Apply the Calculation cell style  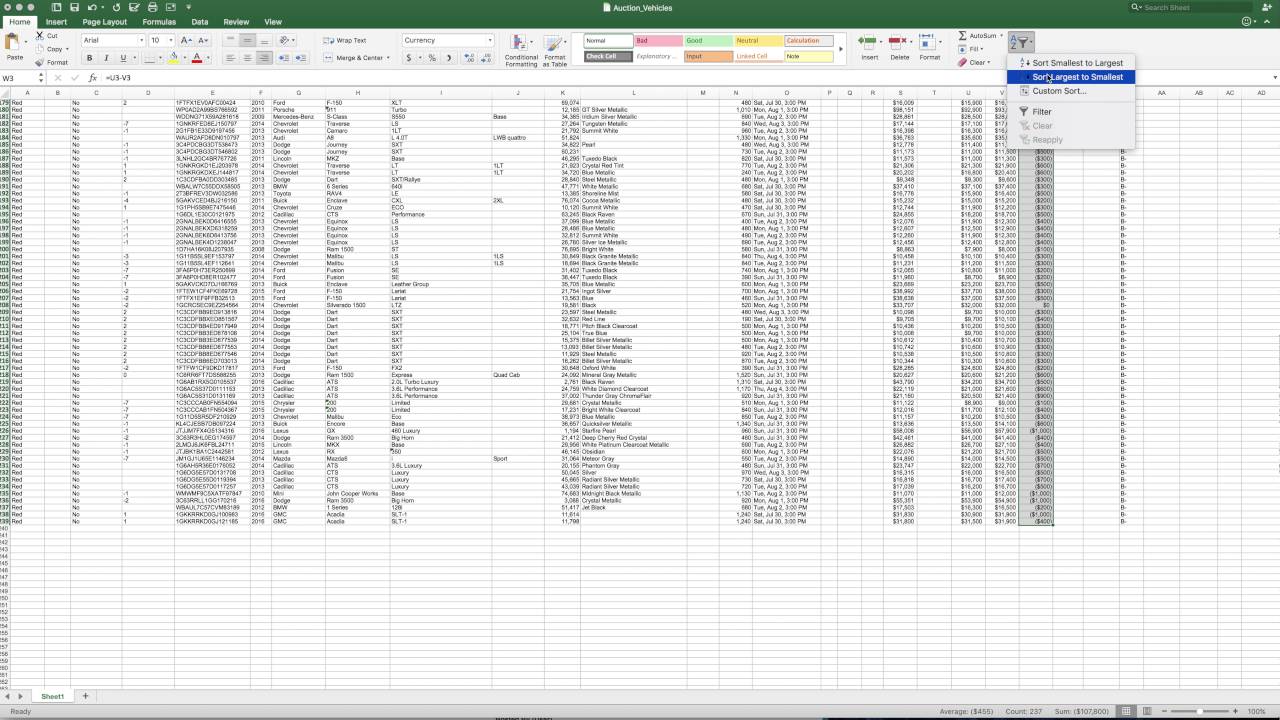(808, 41)
